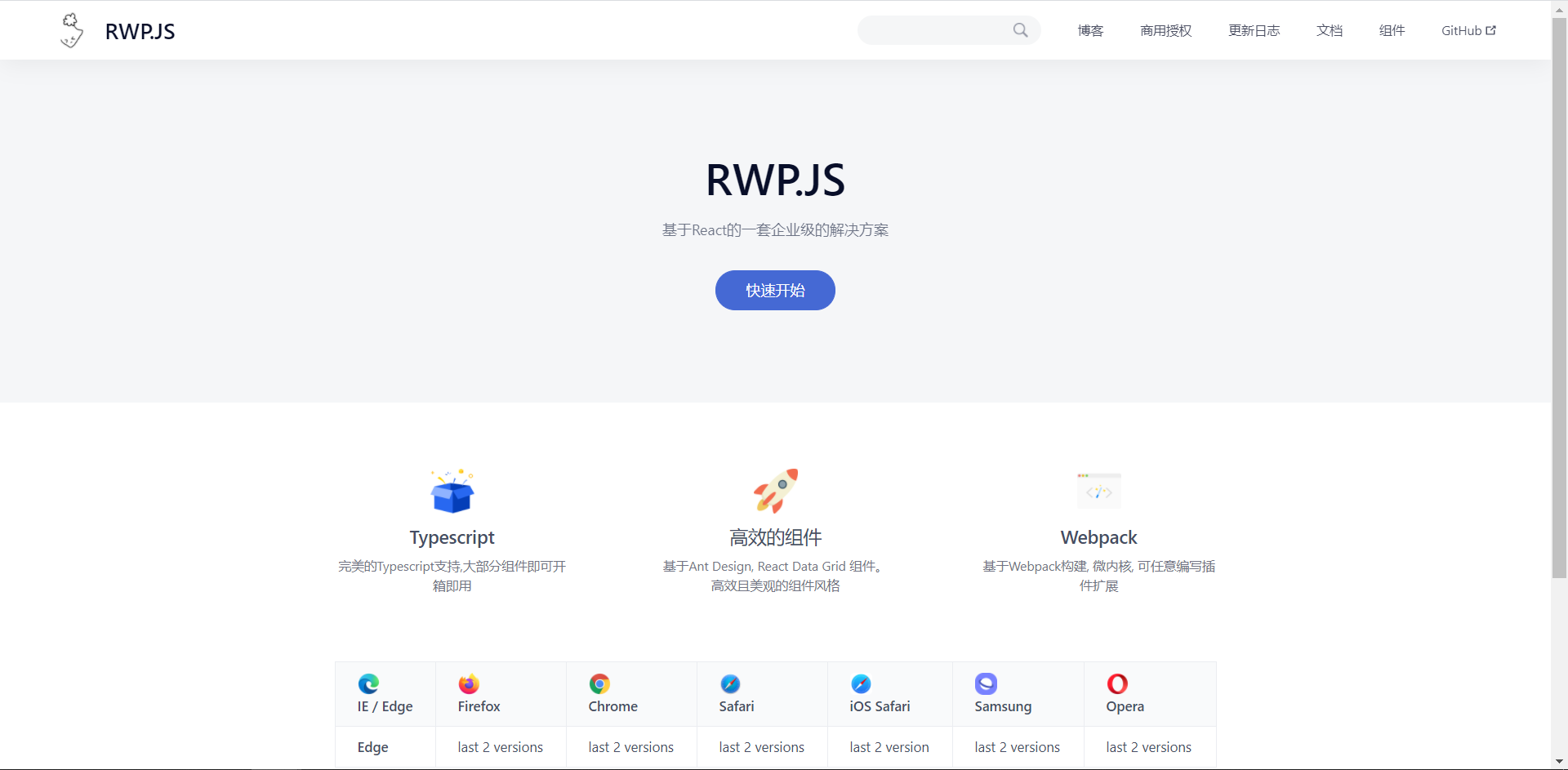Navigate to the 组件 page

1392,30
